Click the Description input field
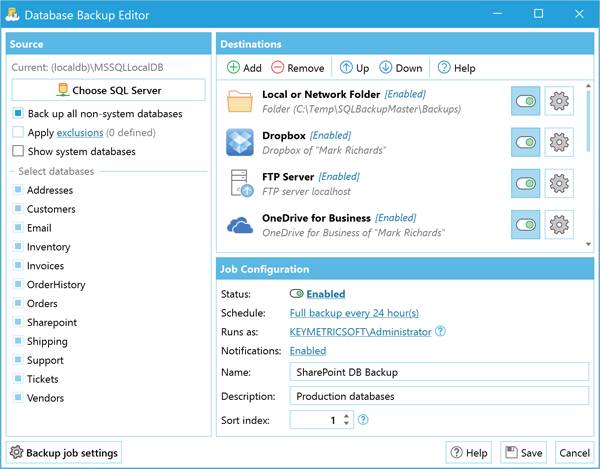This screenshot has height=469, width=600. coord(439,396)
